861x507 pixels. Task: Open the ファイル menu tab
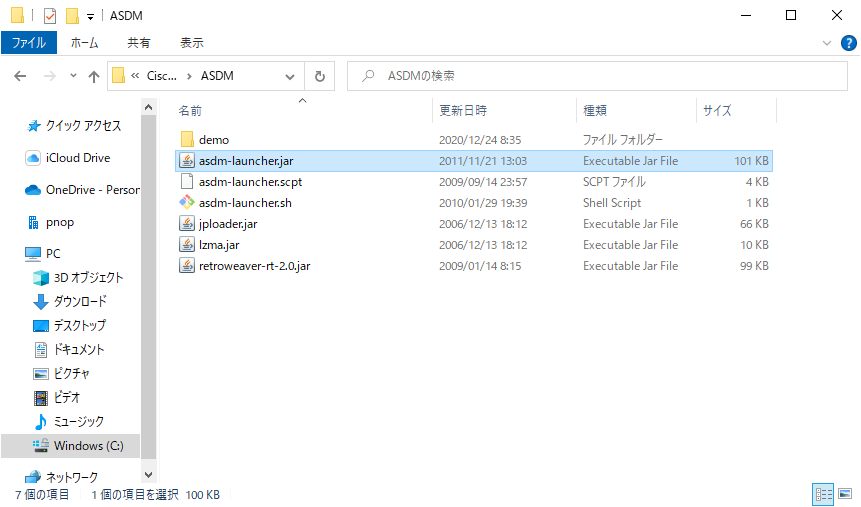pos(29,43)
